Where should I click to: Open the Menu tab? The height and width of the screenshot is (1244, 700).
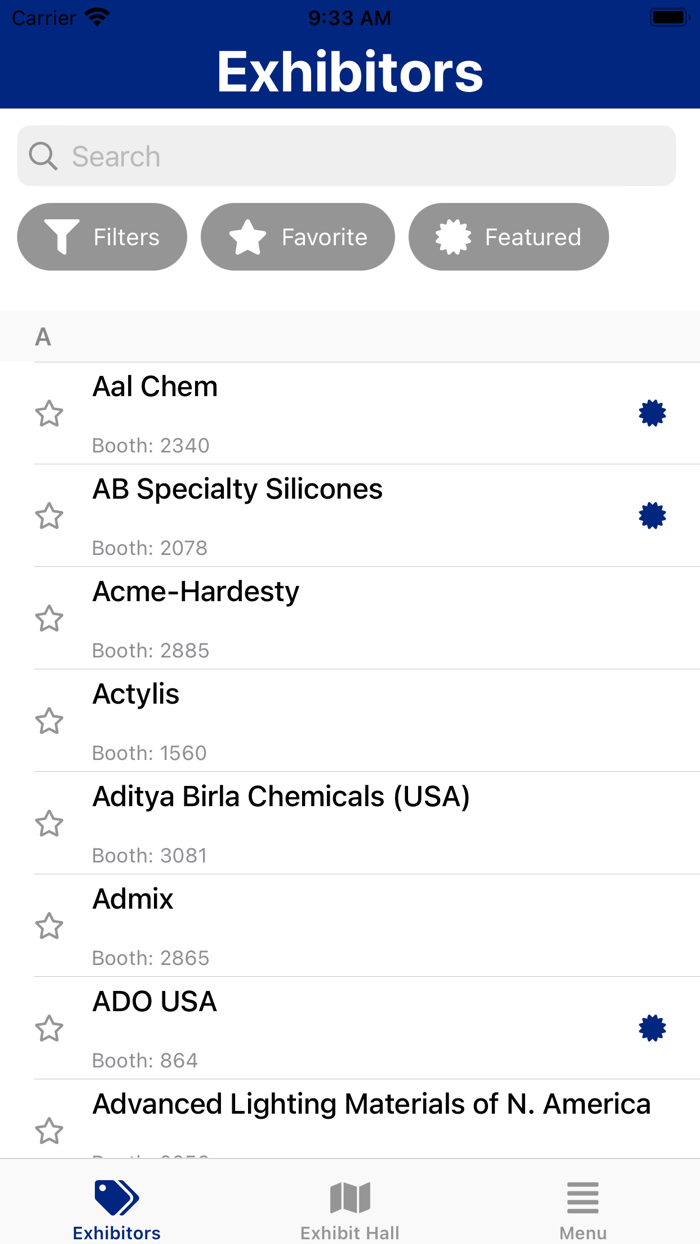(583, 1209)
